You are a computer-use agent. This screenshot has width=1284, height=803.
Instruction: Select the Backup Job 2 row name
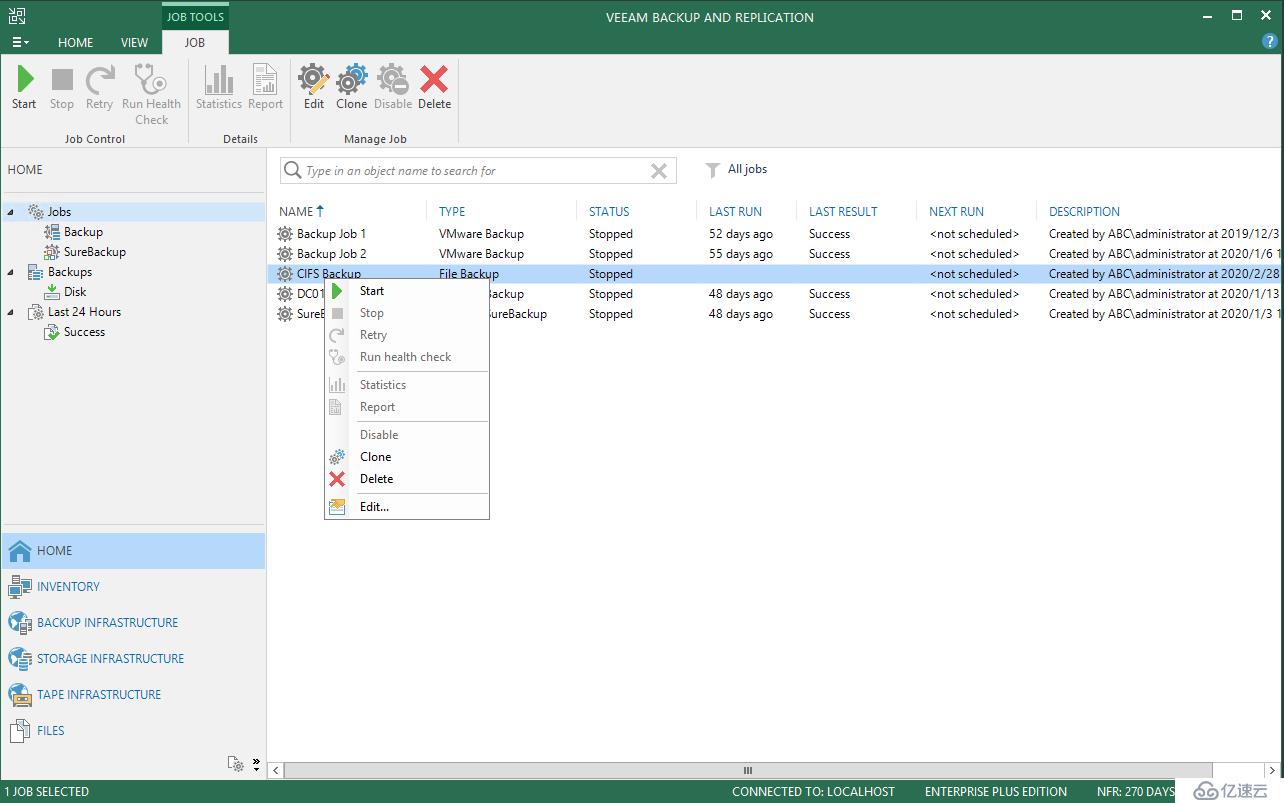point(331,254)
